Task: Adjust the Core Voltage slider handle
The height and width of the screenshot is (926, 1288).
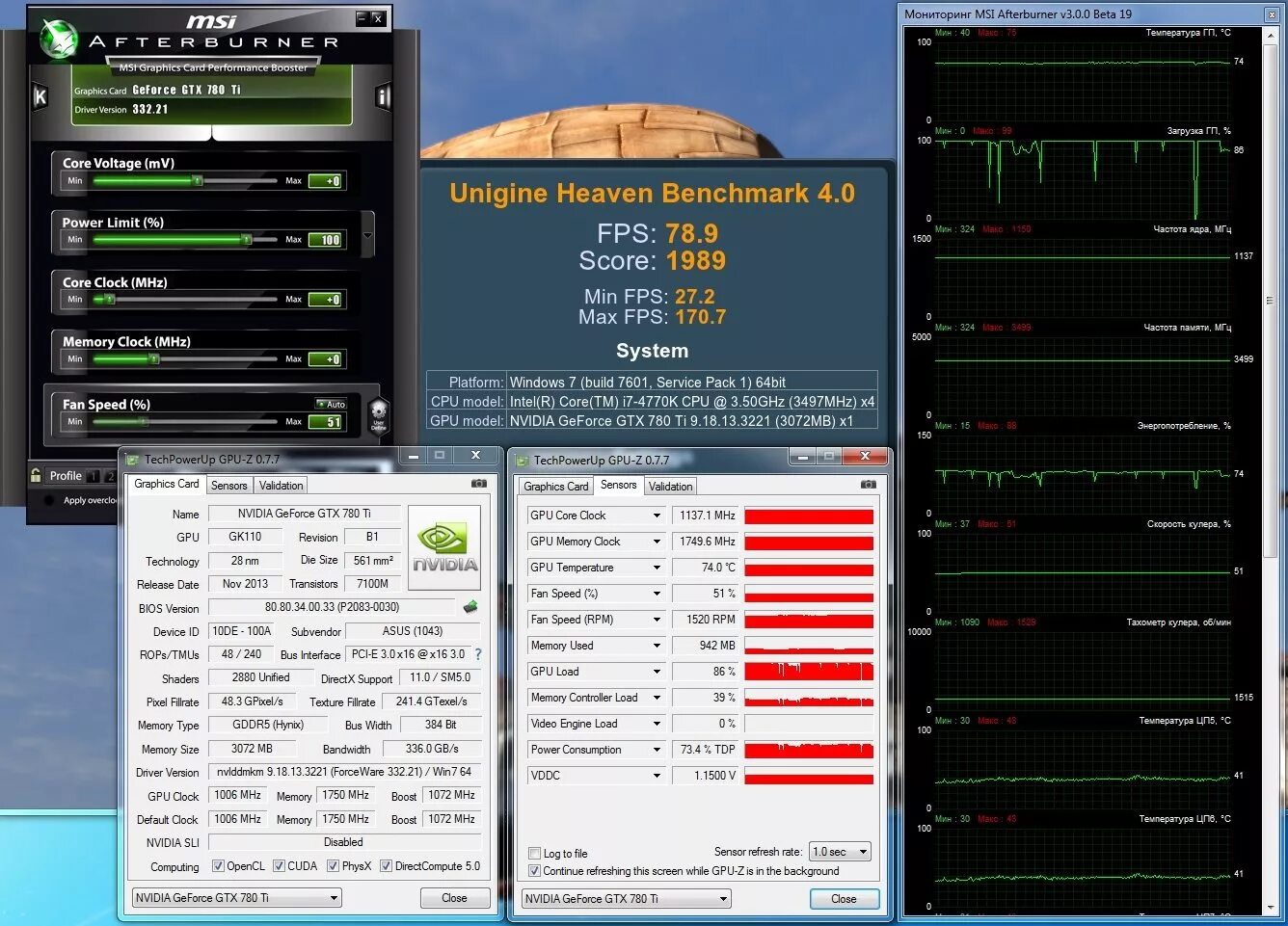Action: [x=197, y=180]
